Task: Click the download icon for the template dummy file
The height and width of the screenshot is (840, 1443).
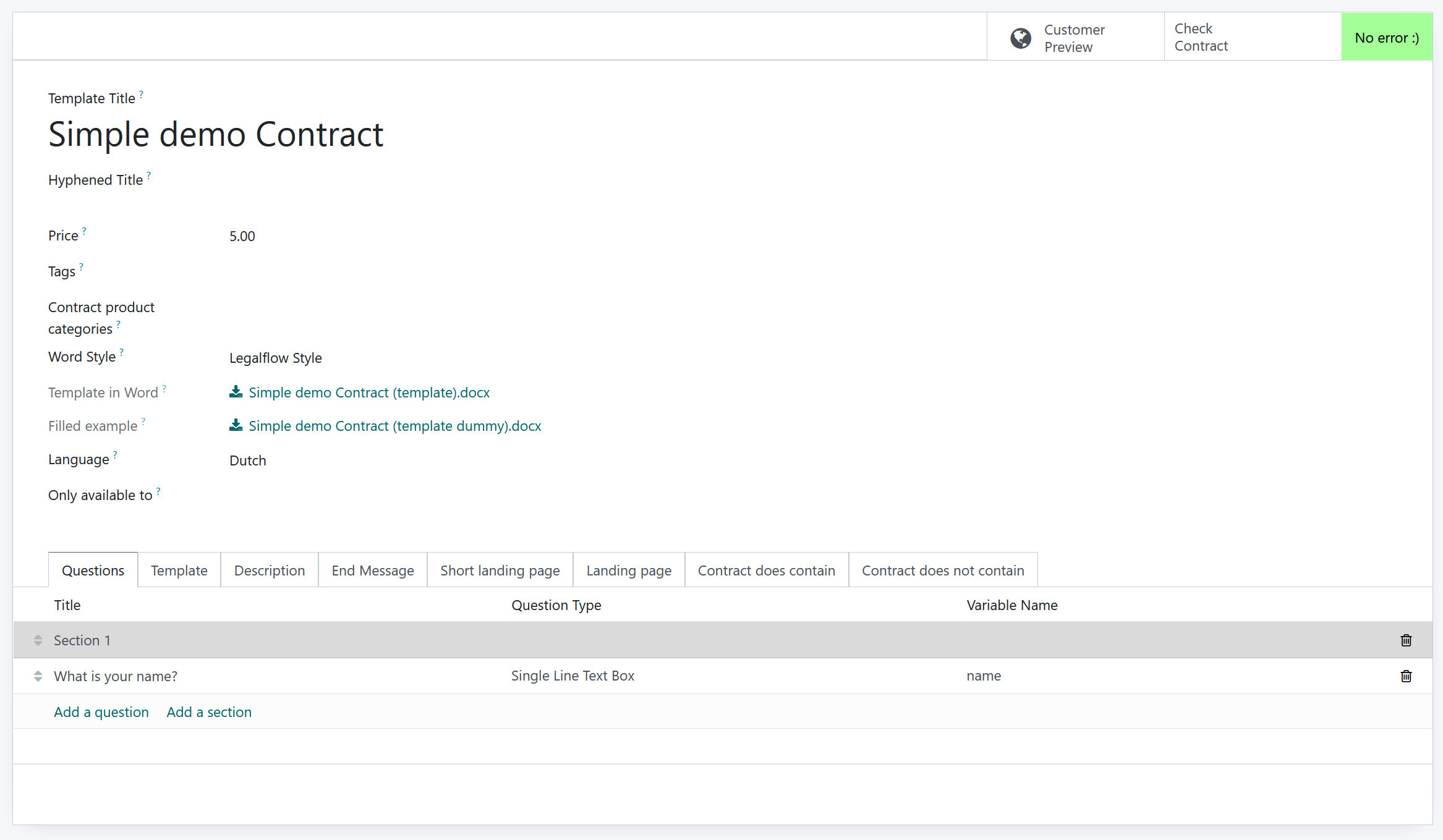Action: coord(236,425)
